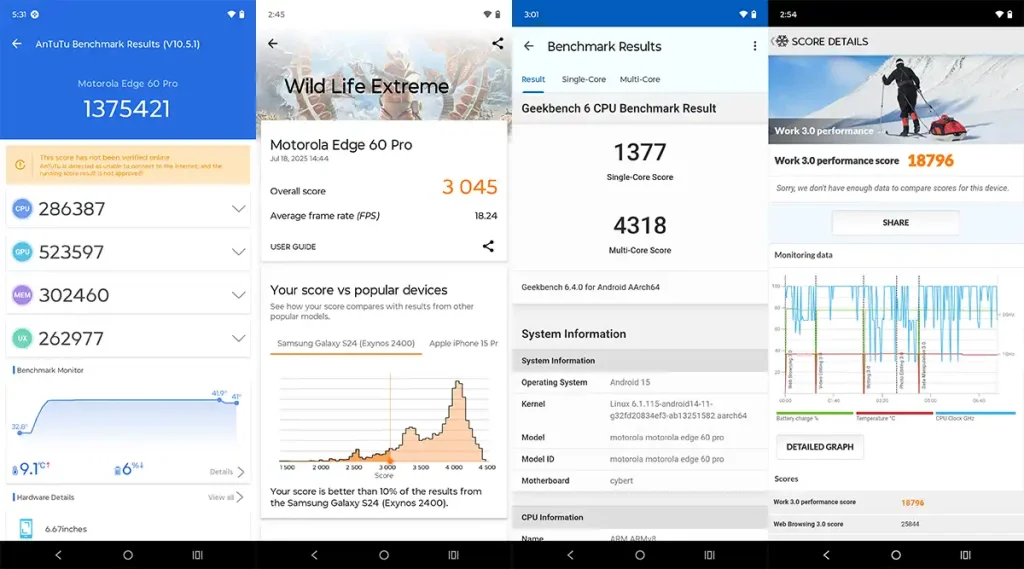The image size is (1024, 569).
Task: Expand the UX score 262977 row
Action: 238,338
